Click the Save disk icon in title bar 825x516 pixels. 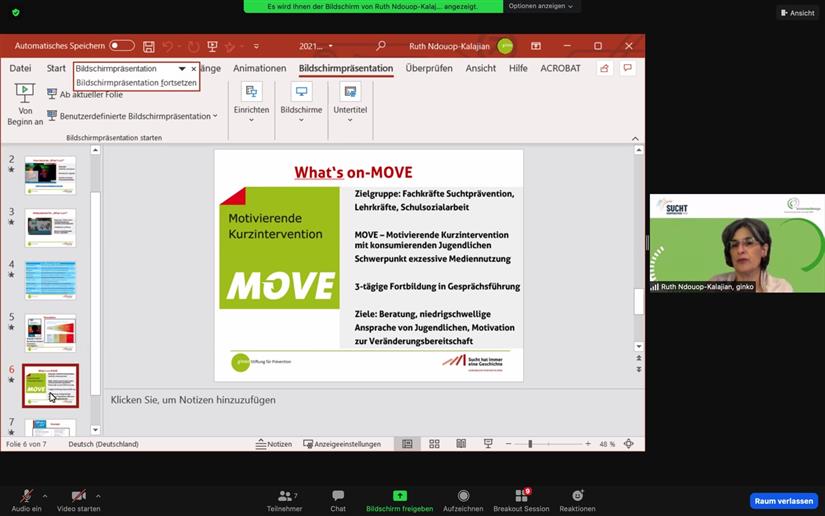149,46
